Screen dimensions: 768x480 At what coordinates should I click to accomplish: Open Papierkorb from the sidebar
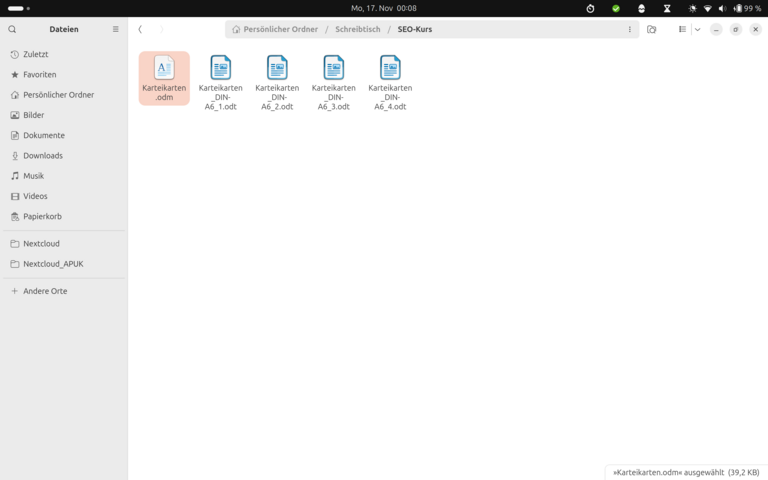click(43, 216)
